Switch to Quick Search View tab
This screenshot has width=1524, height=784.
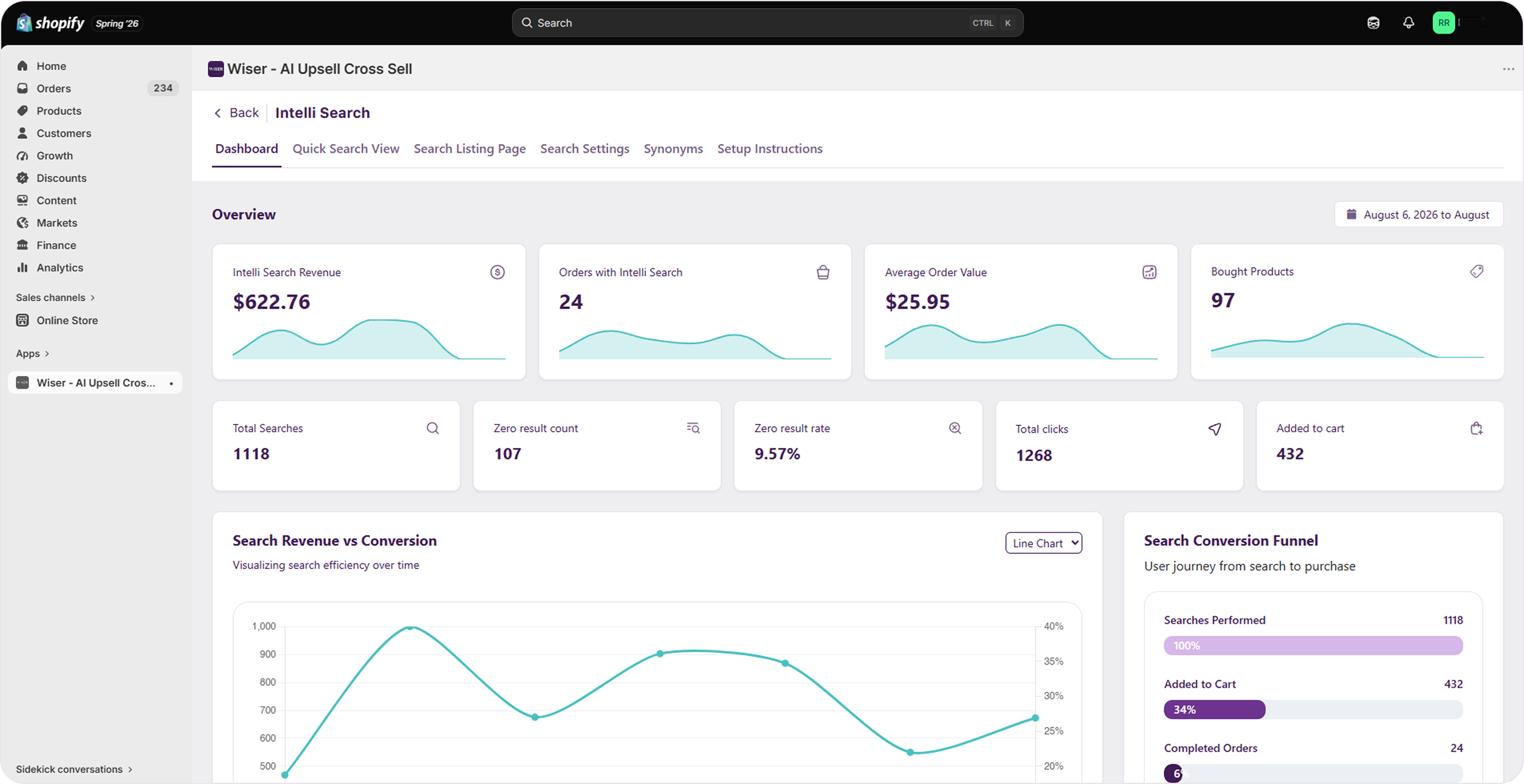[346, 149]
